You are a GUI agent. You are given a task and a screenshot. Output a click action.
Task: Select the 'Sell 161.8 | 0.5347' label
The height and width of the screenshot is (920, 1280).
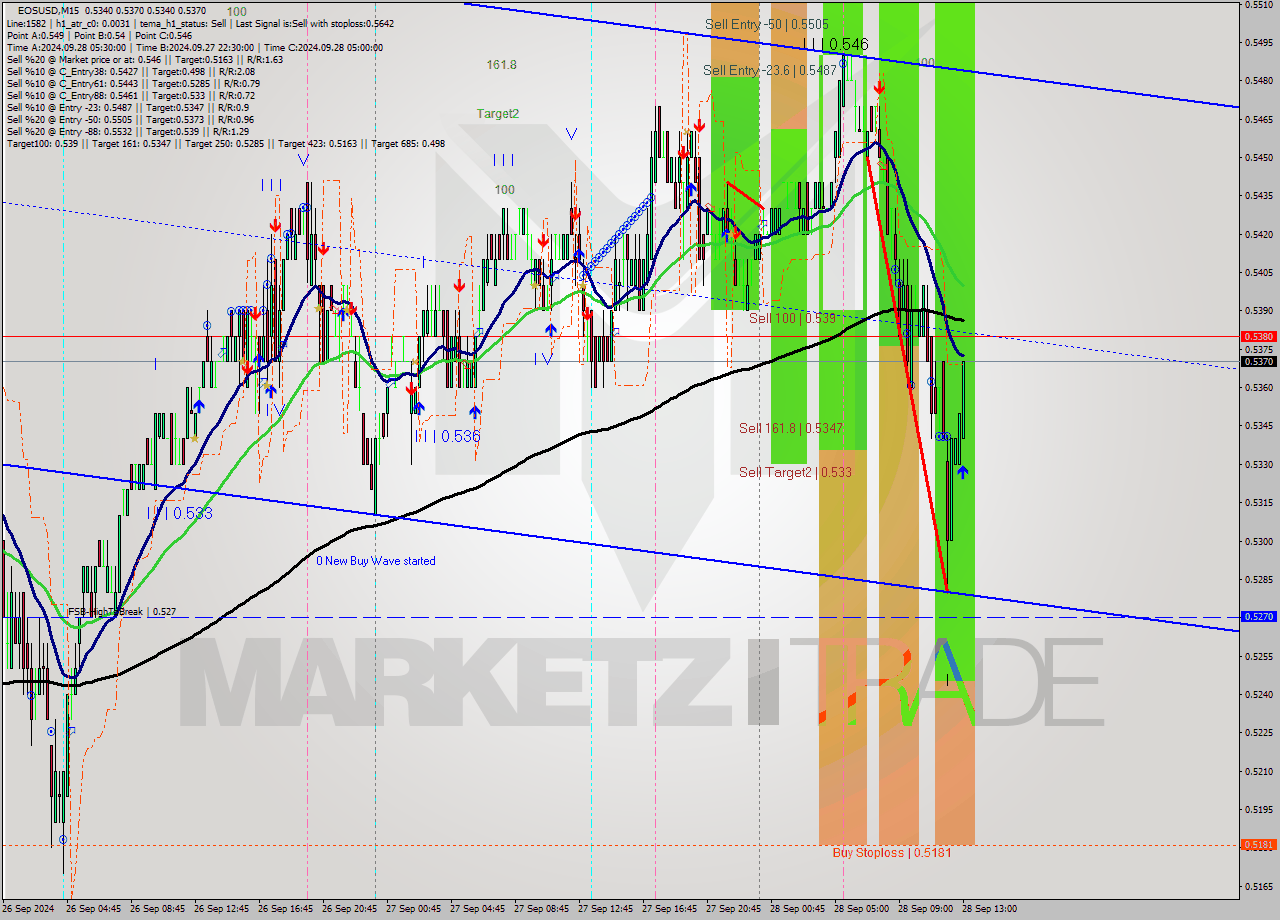click(x=791, y=428)
